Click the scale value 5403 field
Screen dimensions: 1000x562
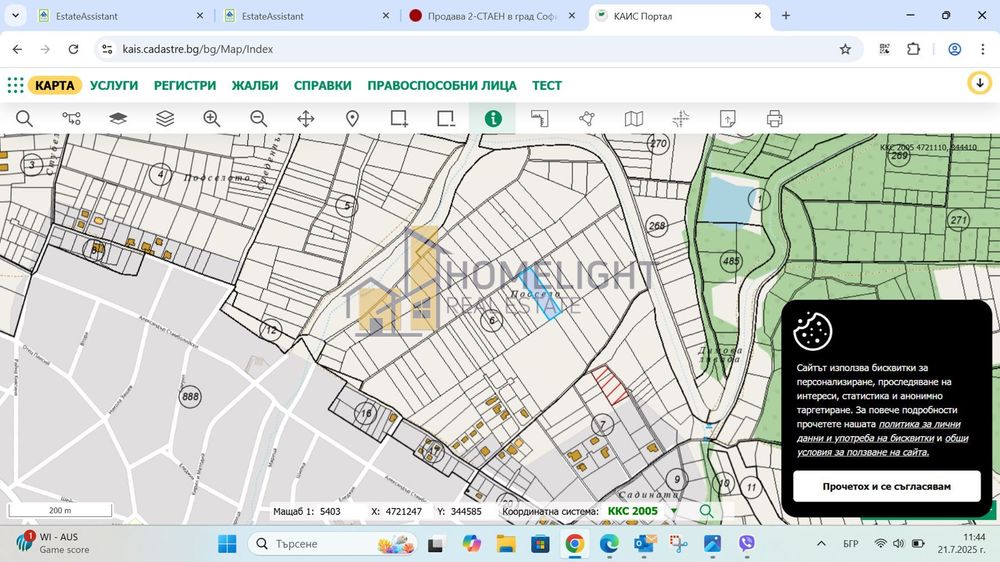(330, 511)
